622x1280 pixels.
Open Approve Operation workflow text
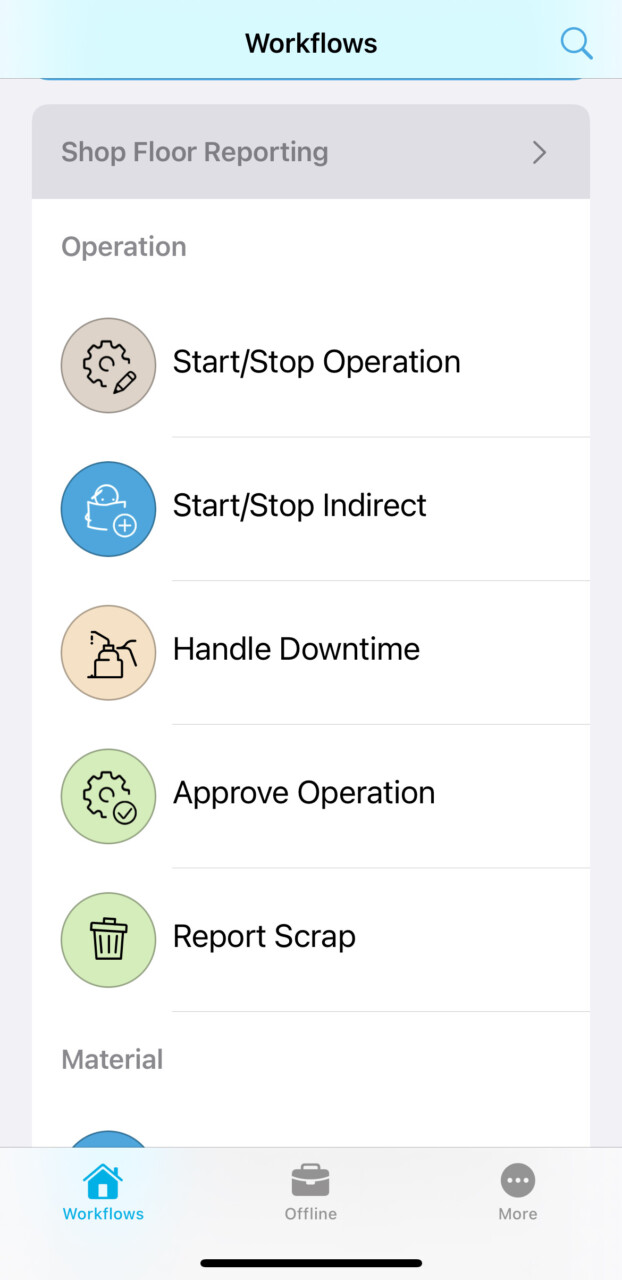(304, 793)
